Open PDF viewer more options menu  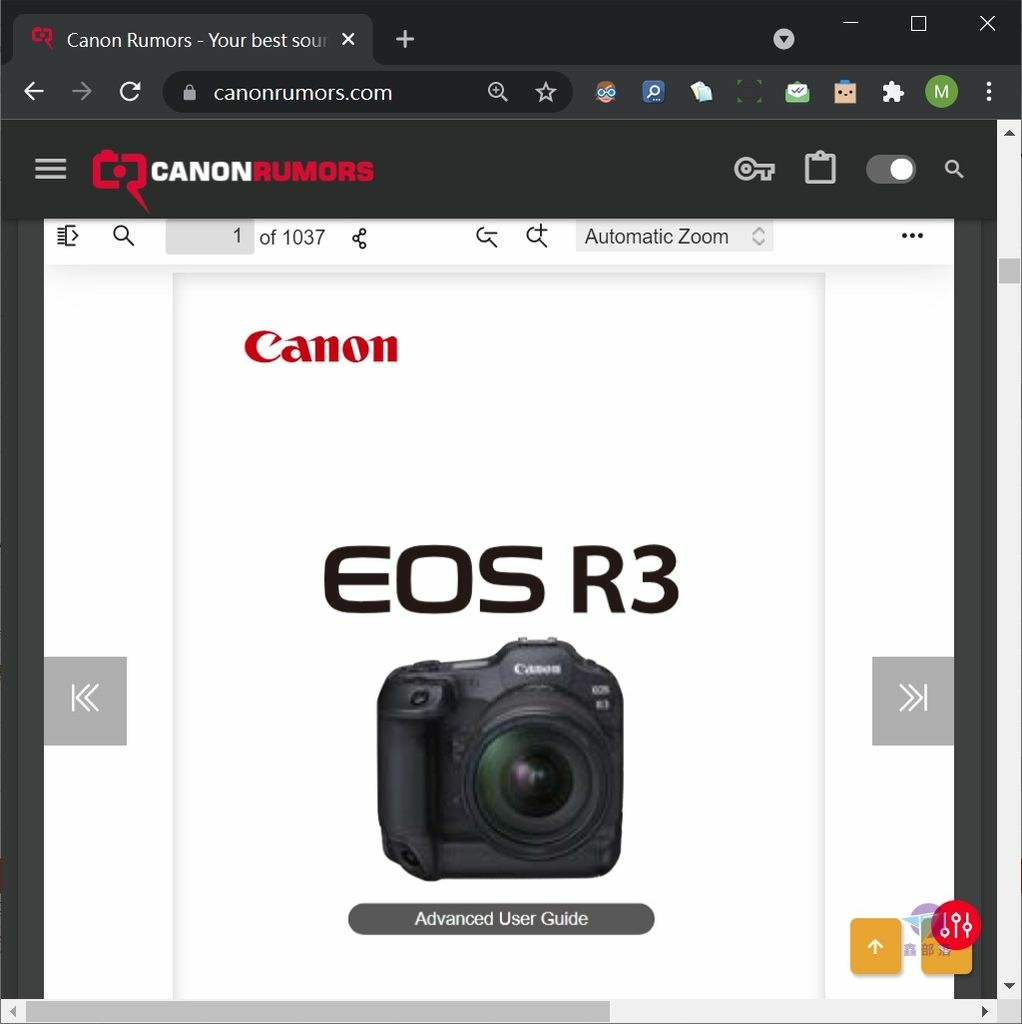coord(912,236)
